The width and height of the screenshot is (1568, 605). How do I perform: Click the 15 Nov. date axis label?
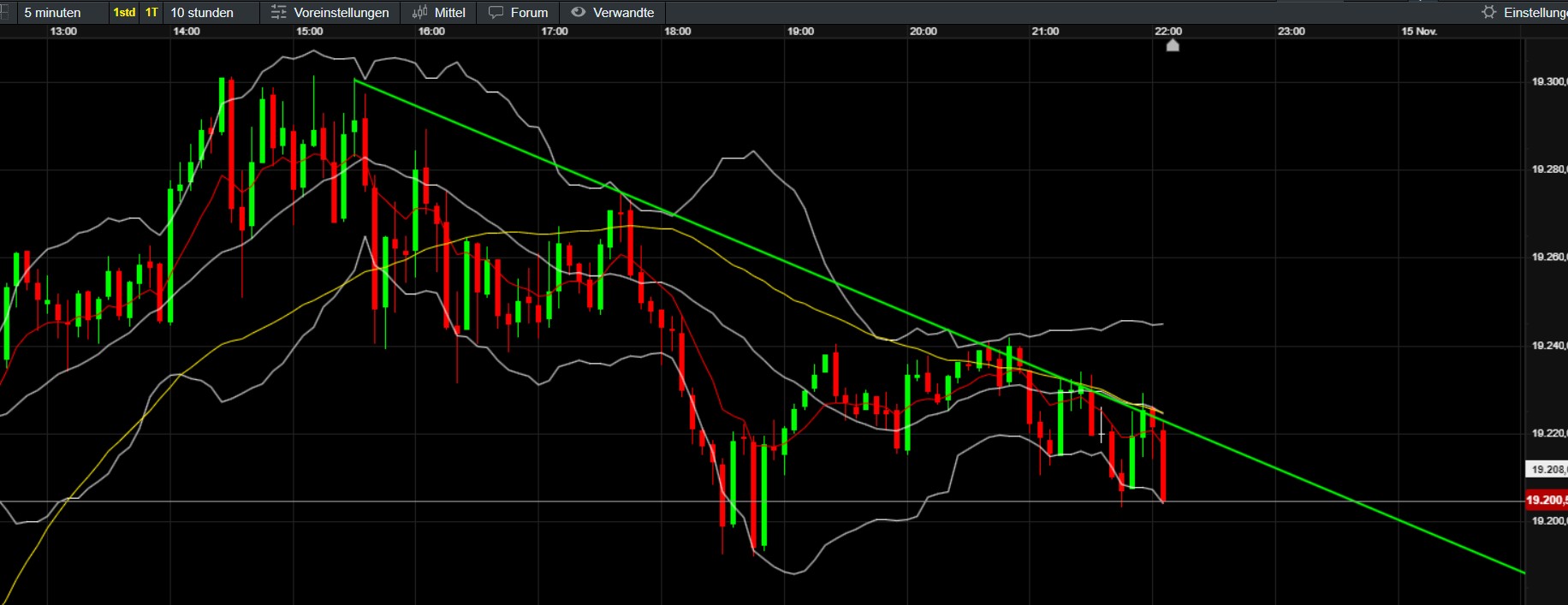(x=1419, y=32)
